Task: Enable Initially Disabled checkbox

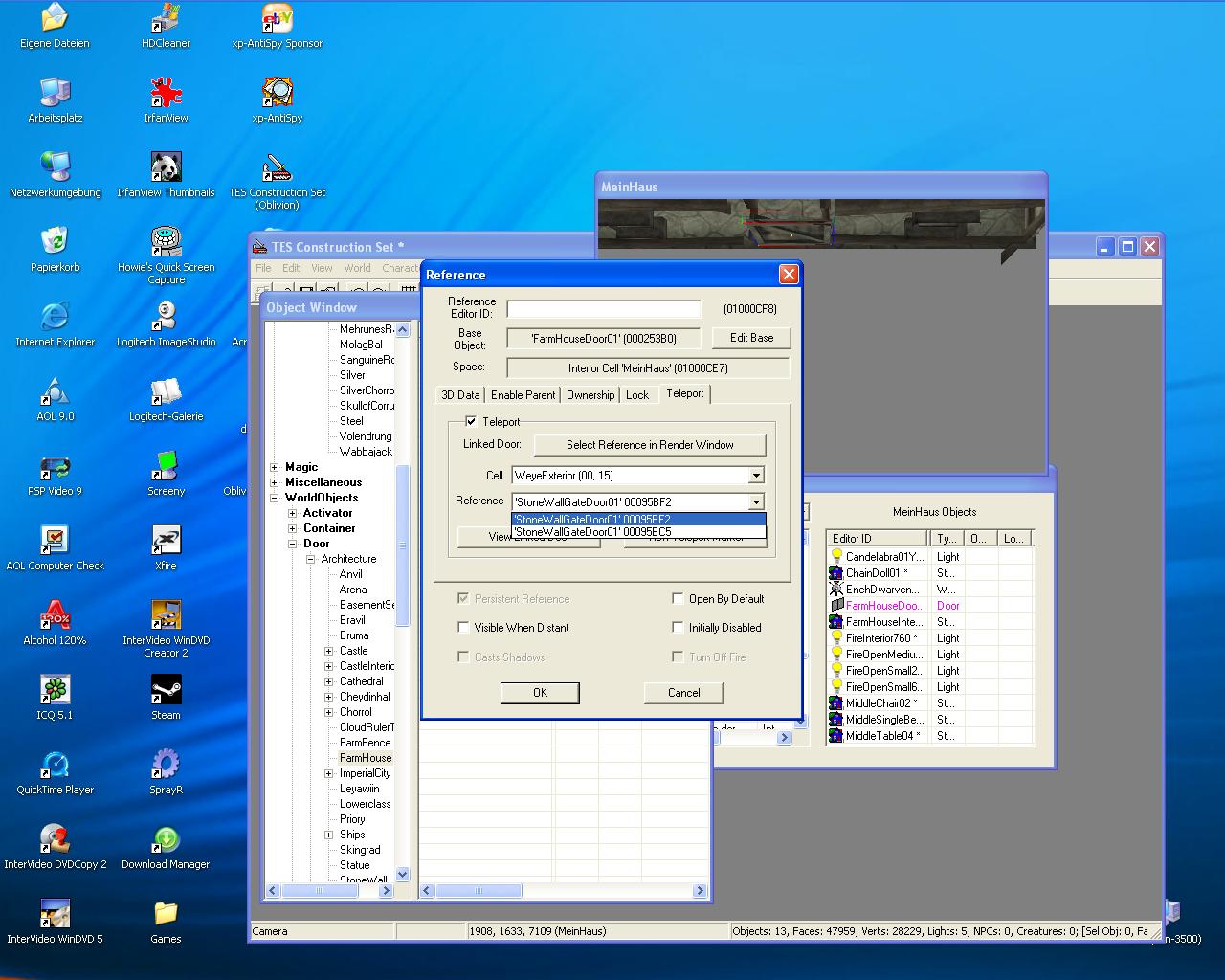Action: pos(679,628)
